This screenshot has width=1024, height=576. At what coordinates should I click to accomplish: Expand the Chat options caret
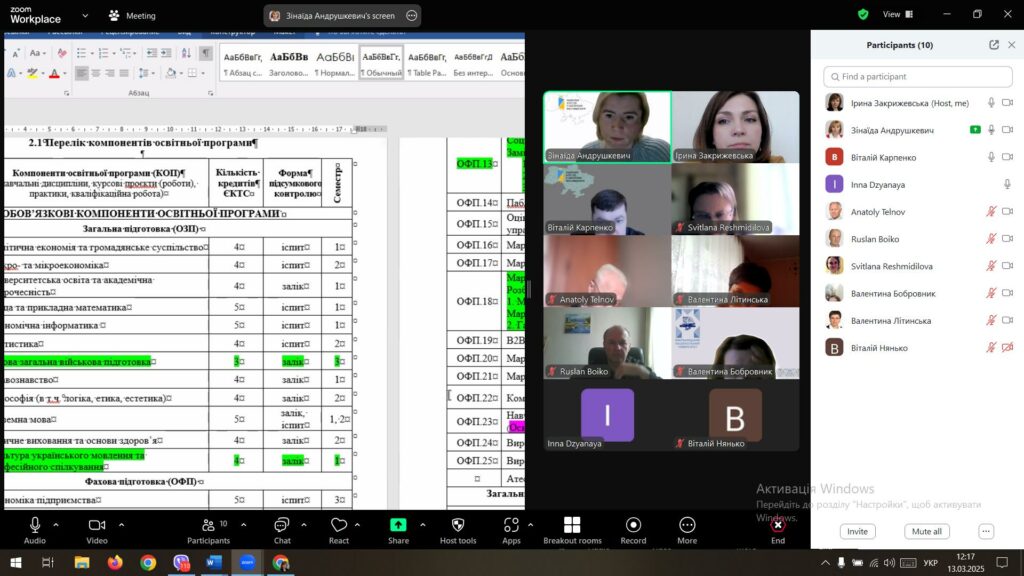304,524
